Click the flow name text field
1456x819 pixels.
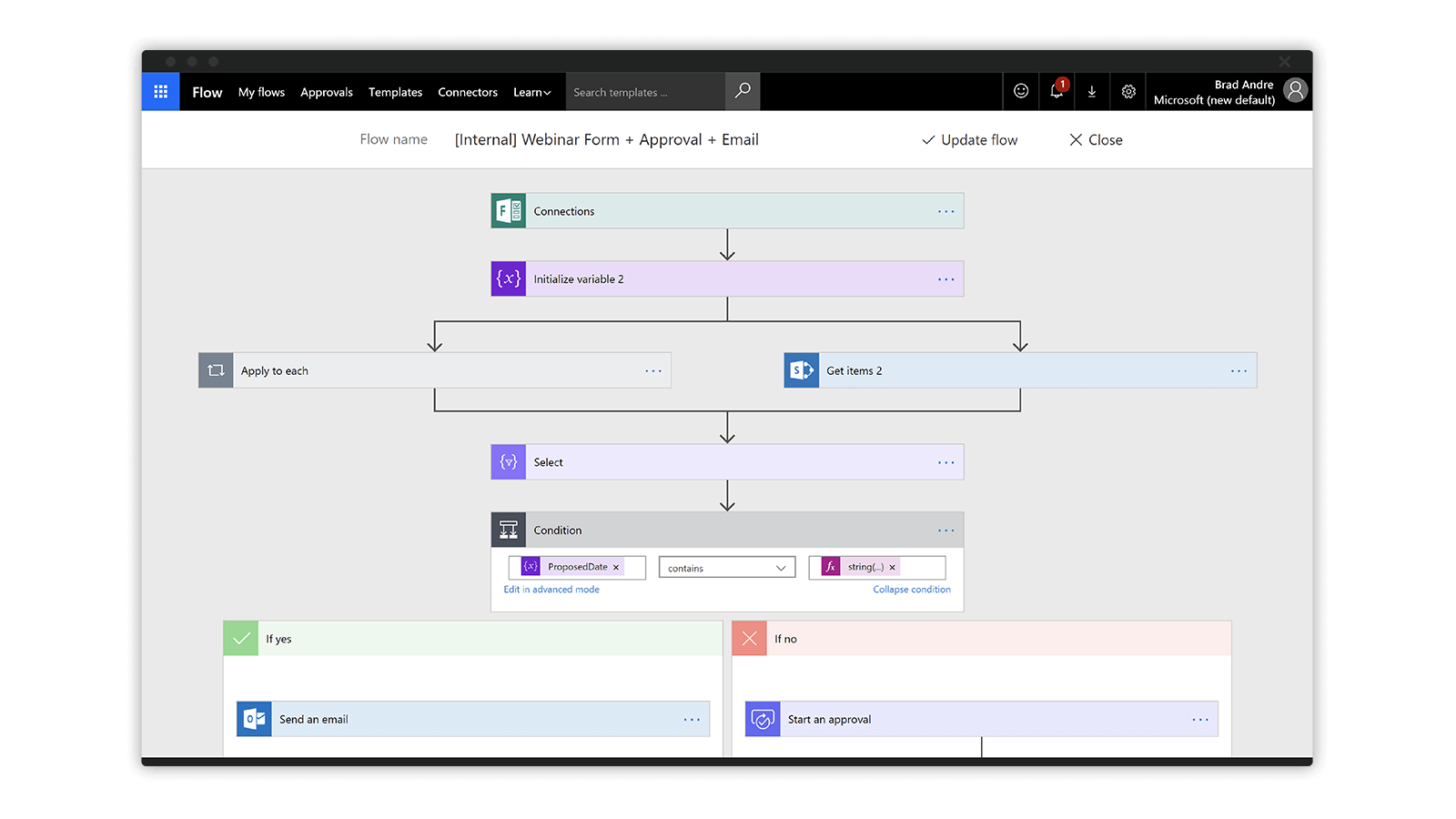607,139
